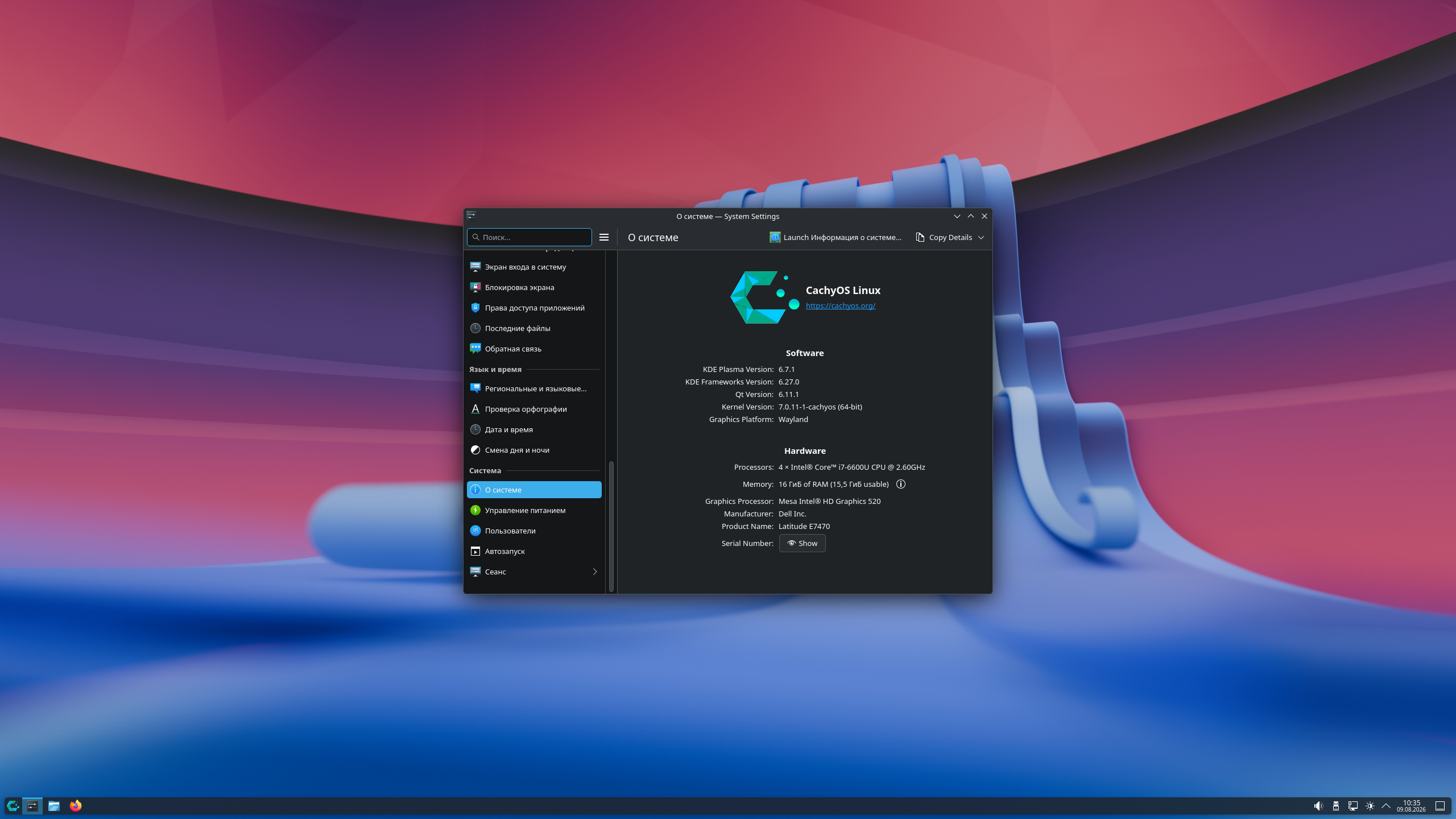1456x819 pixels.
Task: Click the sidebar vertical scrollbar
Action: click(x=611, y=526)
